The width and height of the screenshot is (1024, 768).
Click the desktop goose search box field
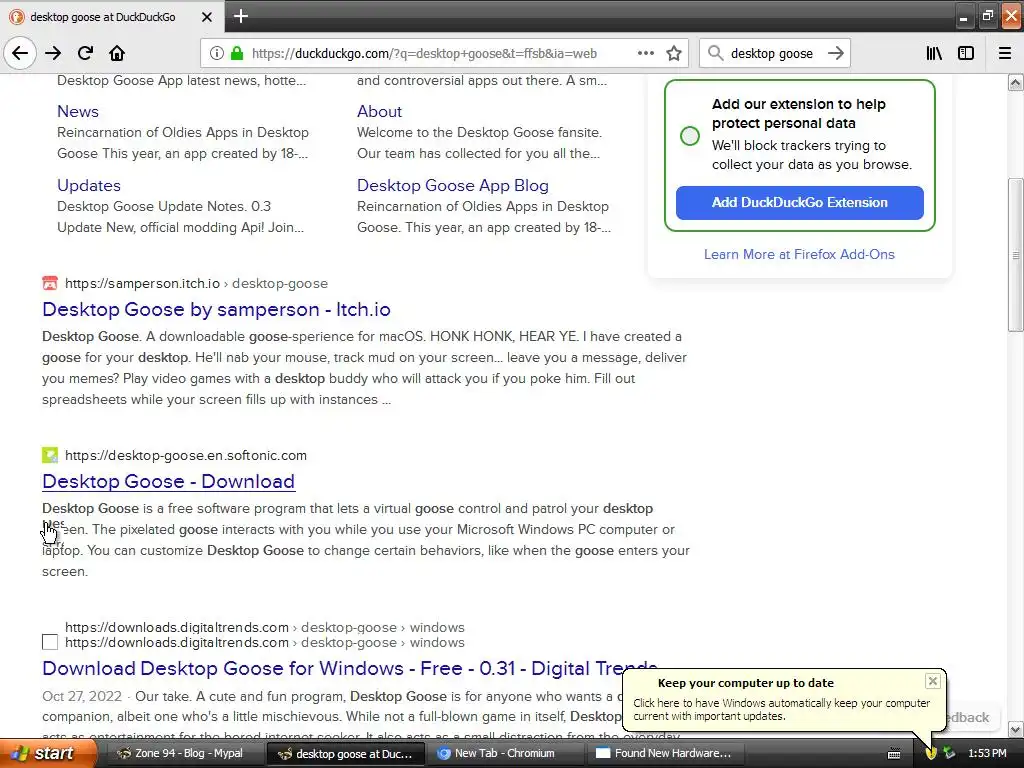tap(771, 54)
